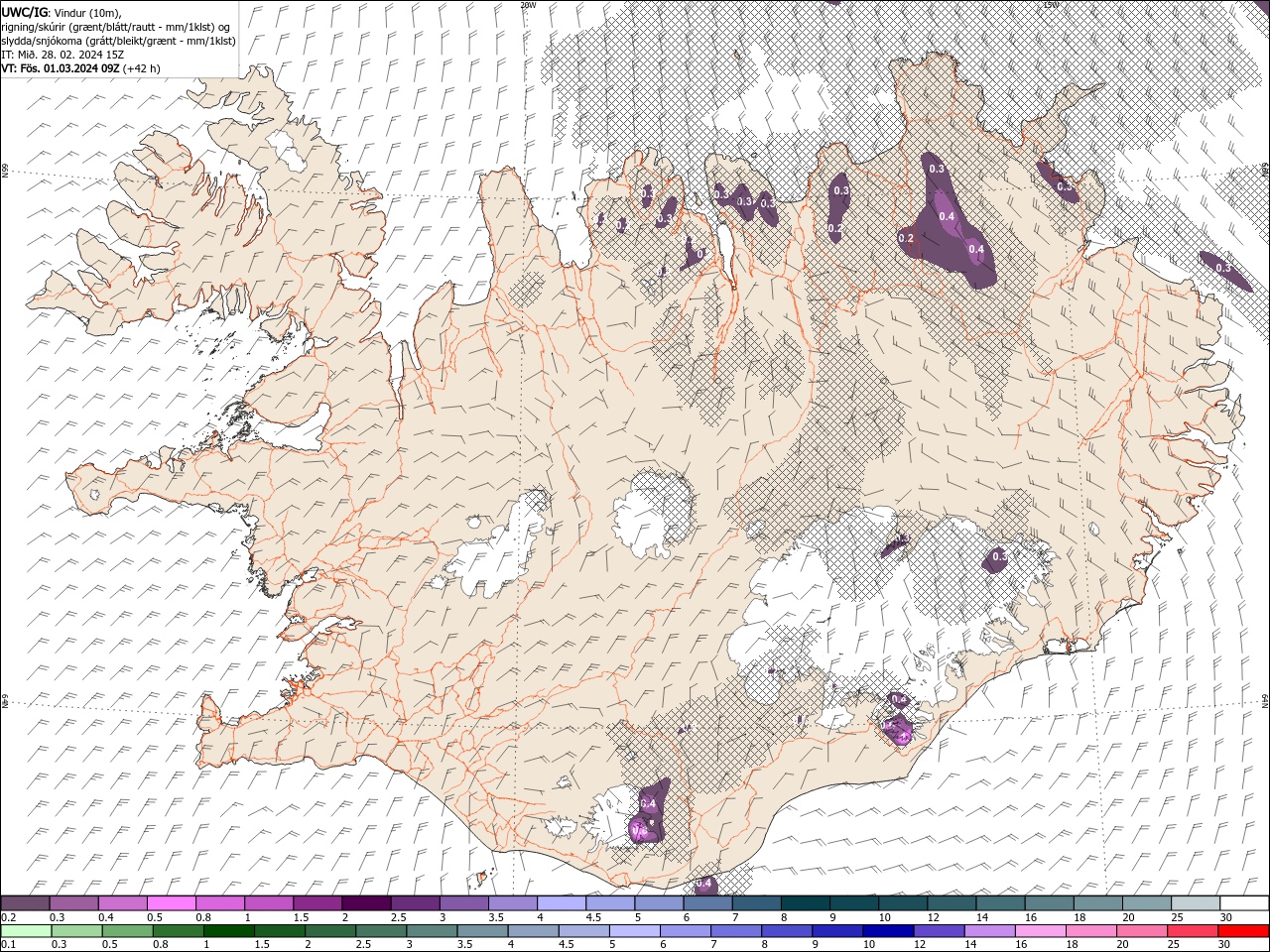Select the lower legend swatch labelled 0.5
The height and width of the screenshot is (952, 1270).
click(x=128, y=931)
